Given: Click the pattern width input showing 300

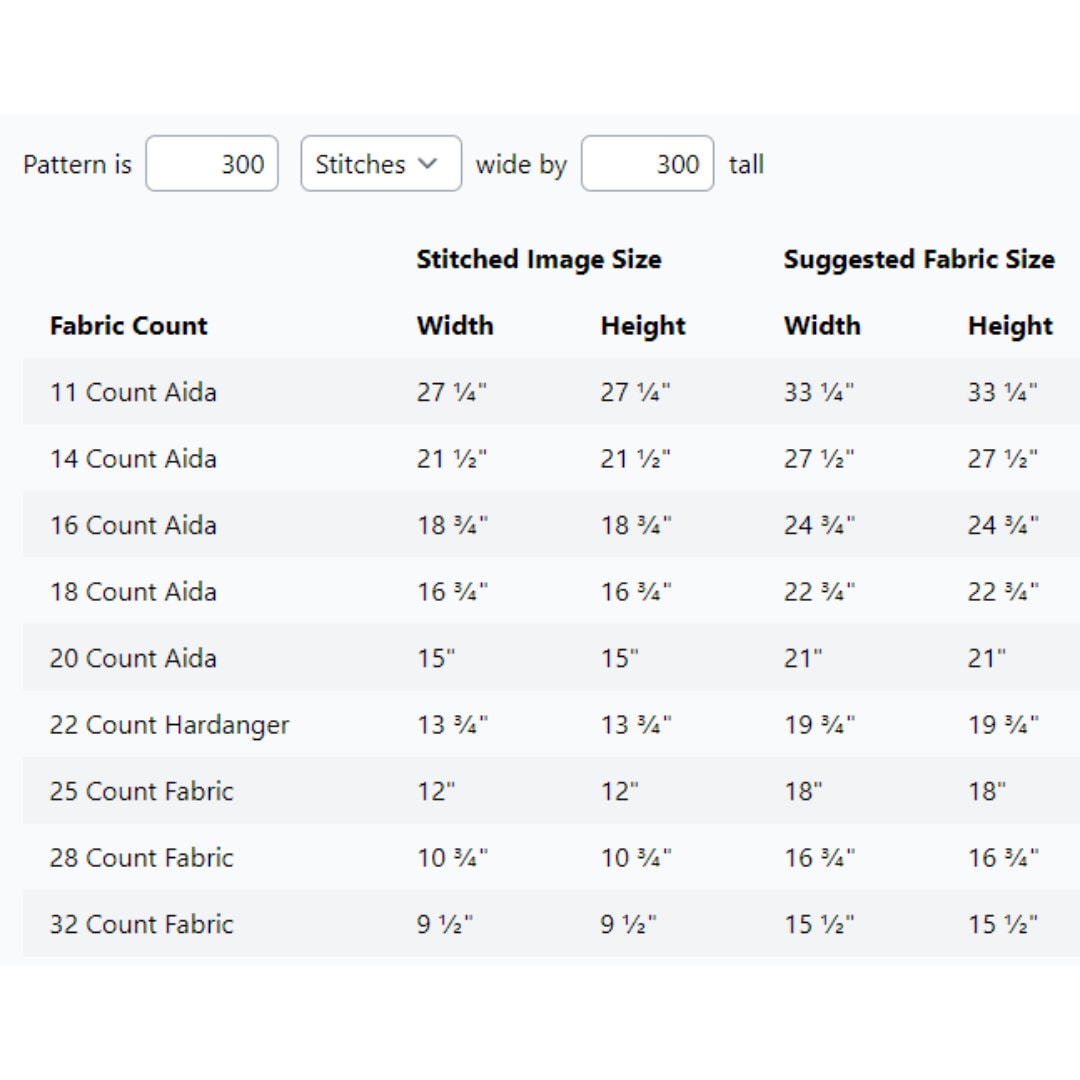Looking at the screenshot, I should tap(211, 164).
